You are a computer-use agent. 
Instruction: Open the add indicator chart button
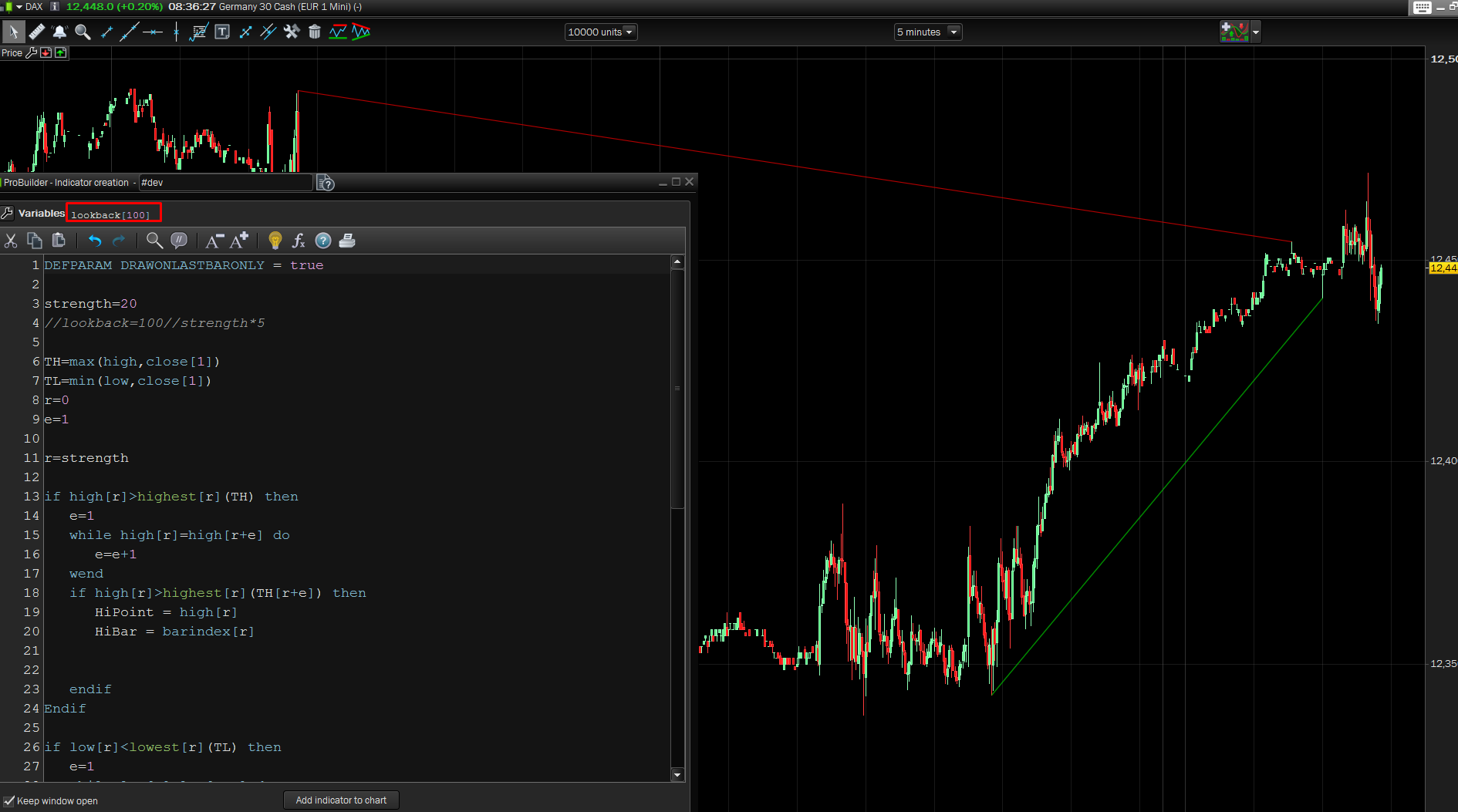(1234, 32)
